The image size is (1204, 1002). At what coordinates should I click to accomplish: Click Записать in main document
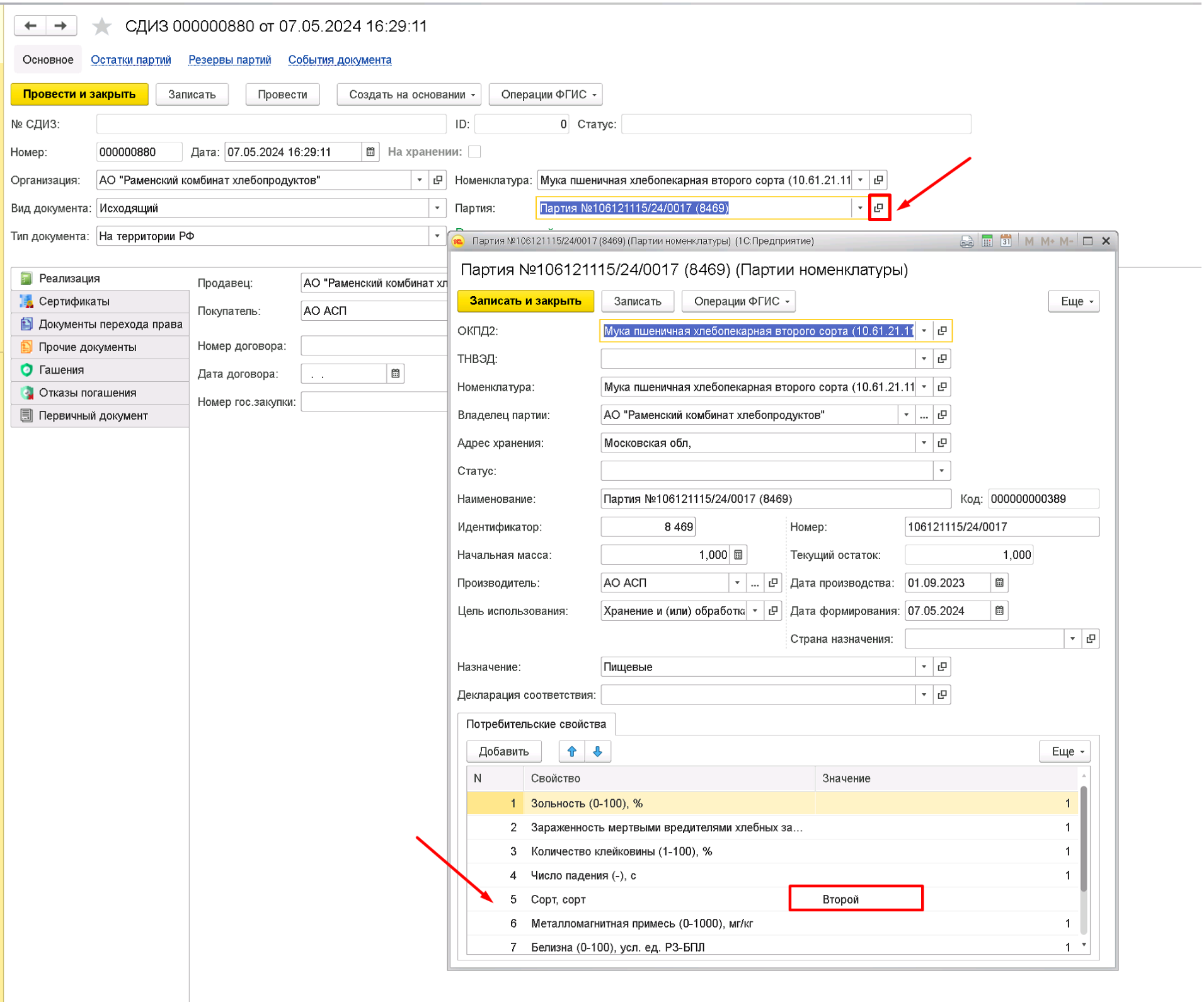click(192, 95)
